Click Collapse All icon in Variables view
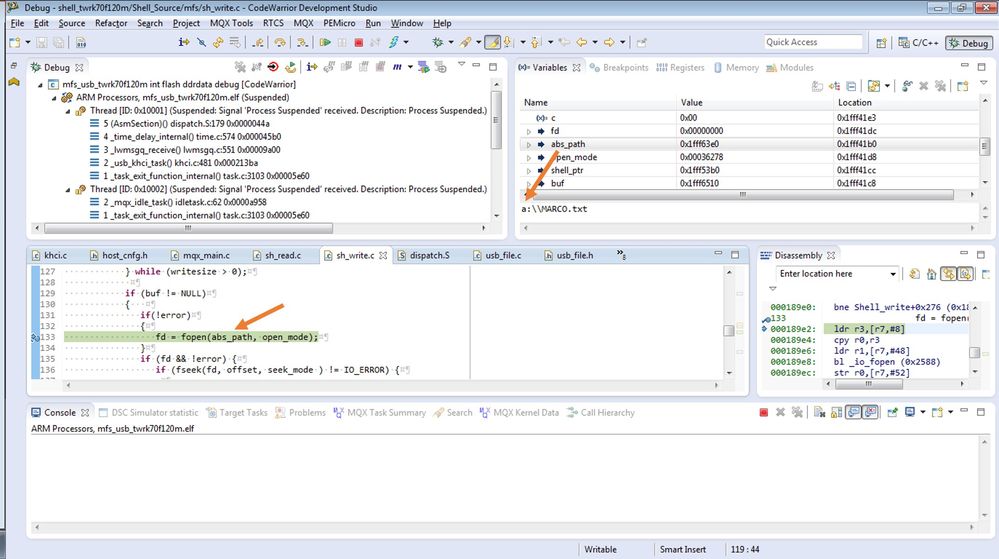The width and height of the screenshot is (999, 559). [x=851, y=86]
